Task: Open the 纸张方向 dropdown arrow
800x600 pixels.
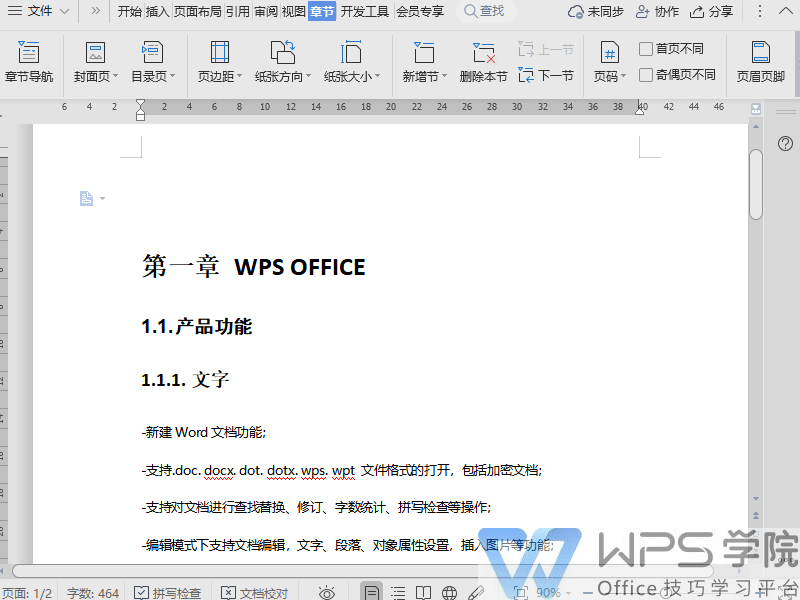Action: click(308, 76)
